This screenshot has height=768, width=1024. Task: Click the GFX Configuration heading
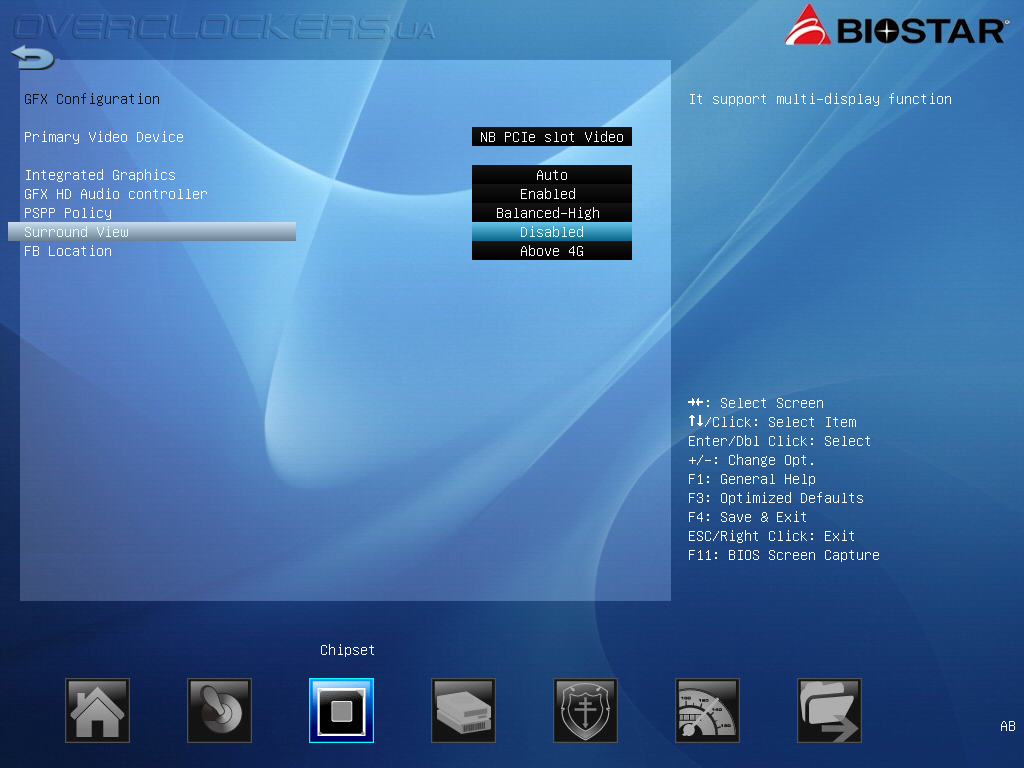click(92, 99)
